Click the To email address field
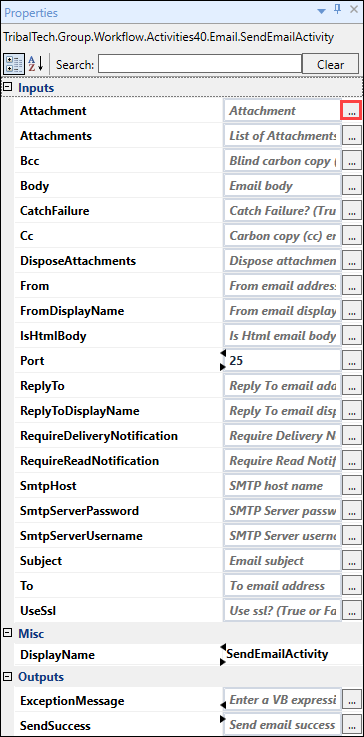This screenshot has height=737, width=364. tap(282, 586)
